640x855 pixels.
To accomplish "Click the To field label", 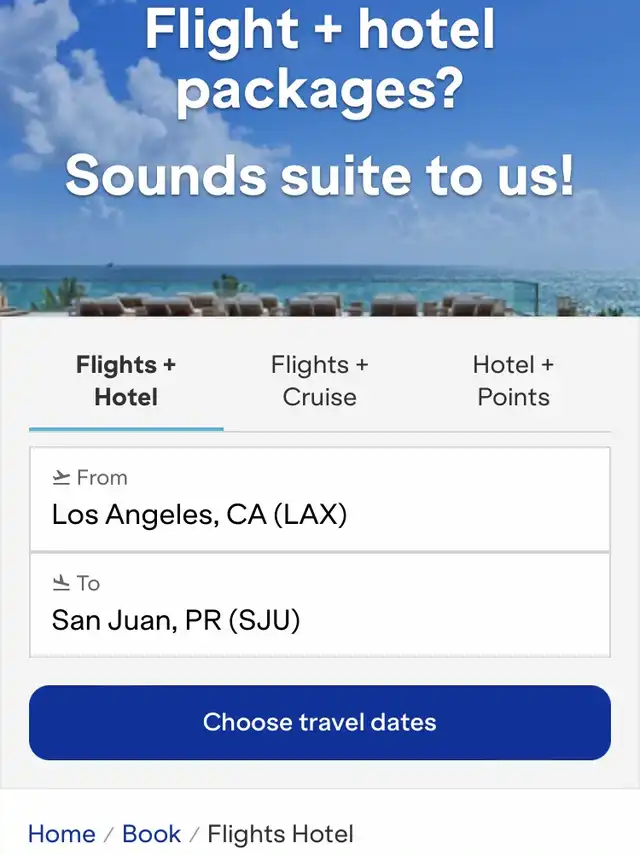I will pyautogui.click(x=88, y=583).
